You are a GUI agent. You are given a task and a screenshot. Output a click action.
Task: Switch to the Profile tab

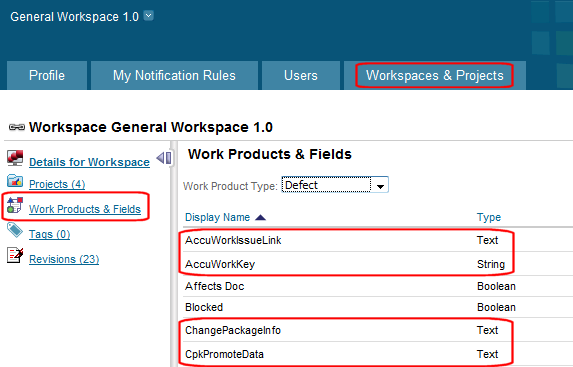pos(47,75)
